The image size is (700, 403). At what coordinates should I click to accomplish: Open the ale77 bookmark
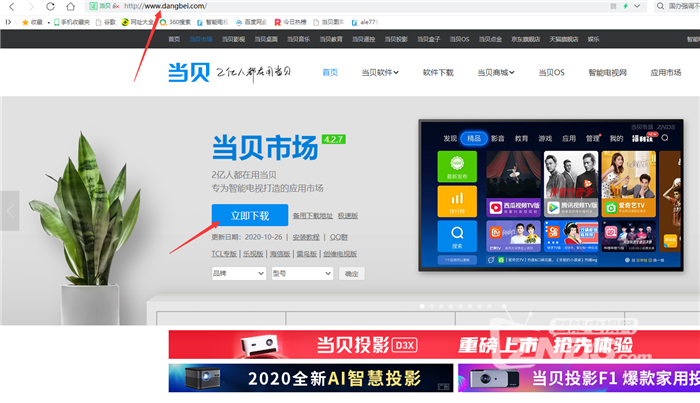[x=365, y=22]
